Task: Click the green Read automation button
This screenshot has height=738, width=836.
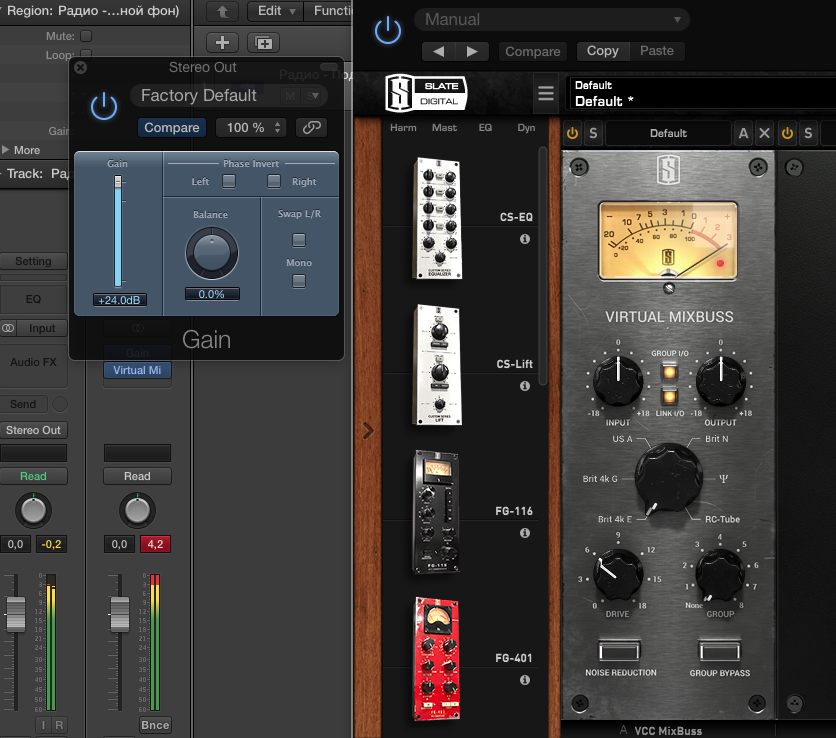Action: coord(33,476)
